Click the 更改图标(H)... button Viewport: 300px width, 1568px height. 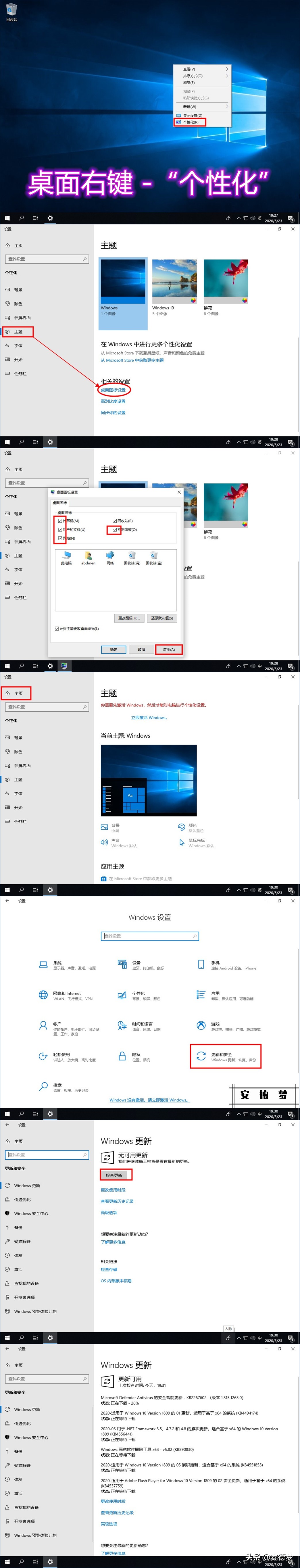click(129, 618)
